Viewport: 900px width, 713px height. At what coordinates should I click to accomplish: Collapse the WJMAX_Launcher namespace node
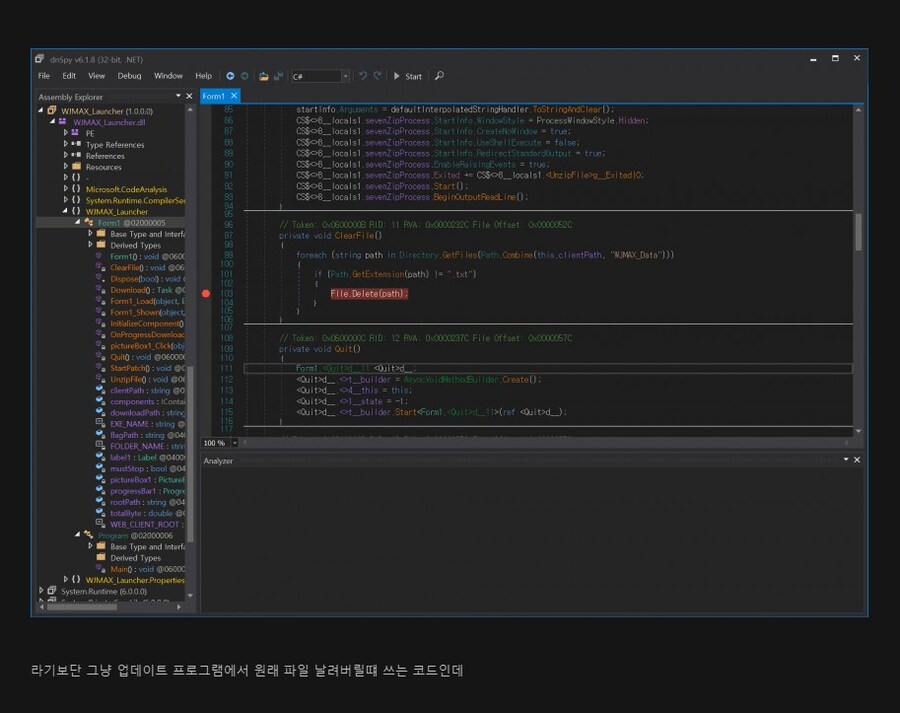65,211
